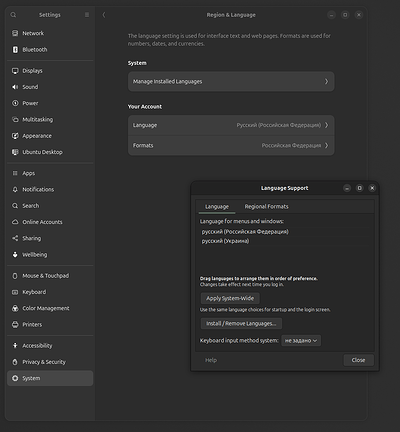The height and width of the screenshot is (432, 400).
Task: Open Bluetooth settings
Action: [50, 49]
